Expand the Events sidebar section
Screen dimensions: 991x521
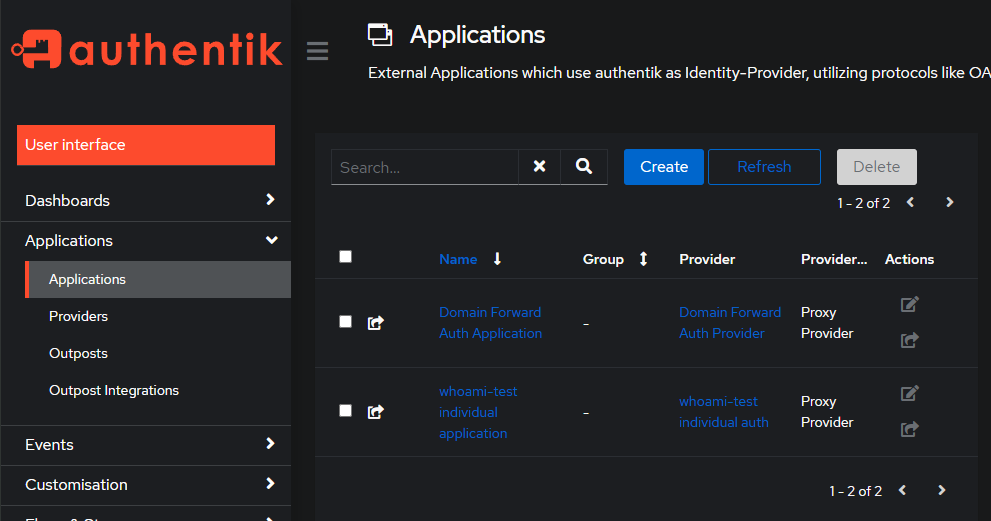tap(146, 445)
